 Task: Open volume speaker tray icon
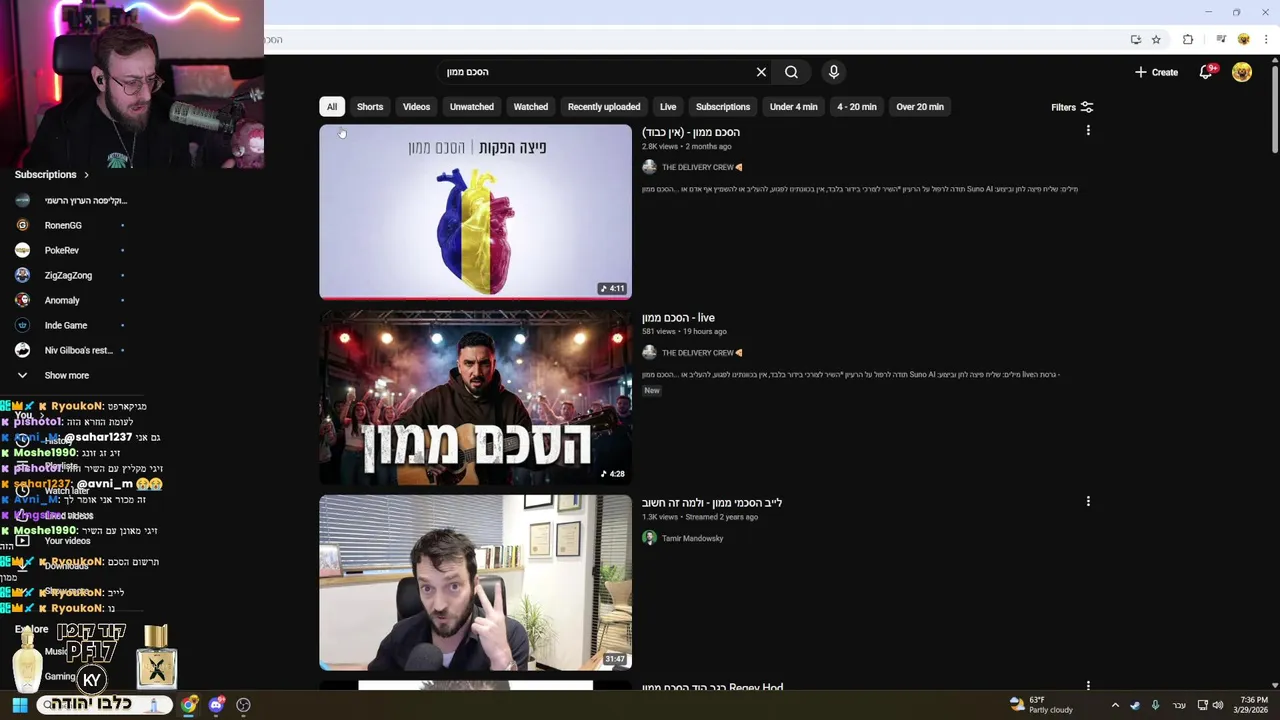point(1218,705)
